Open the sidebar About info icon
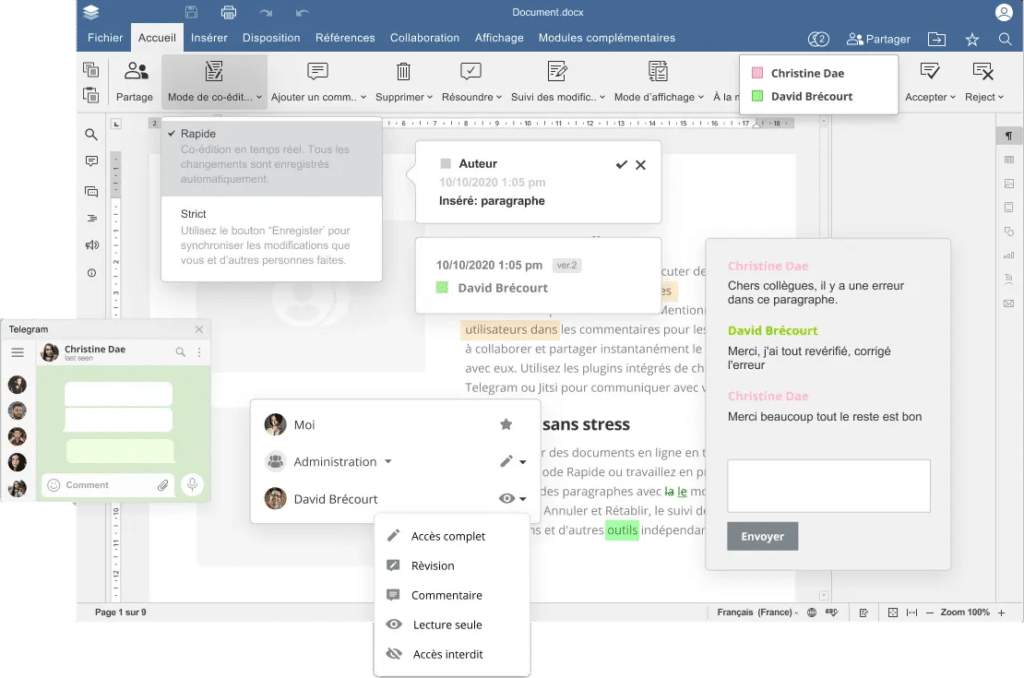The image size is (1024, 678). [91, 273]
